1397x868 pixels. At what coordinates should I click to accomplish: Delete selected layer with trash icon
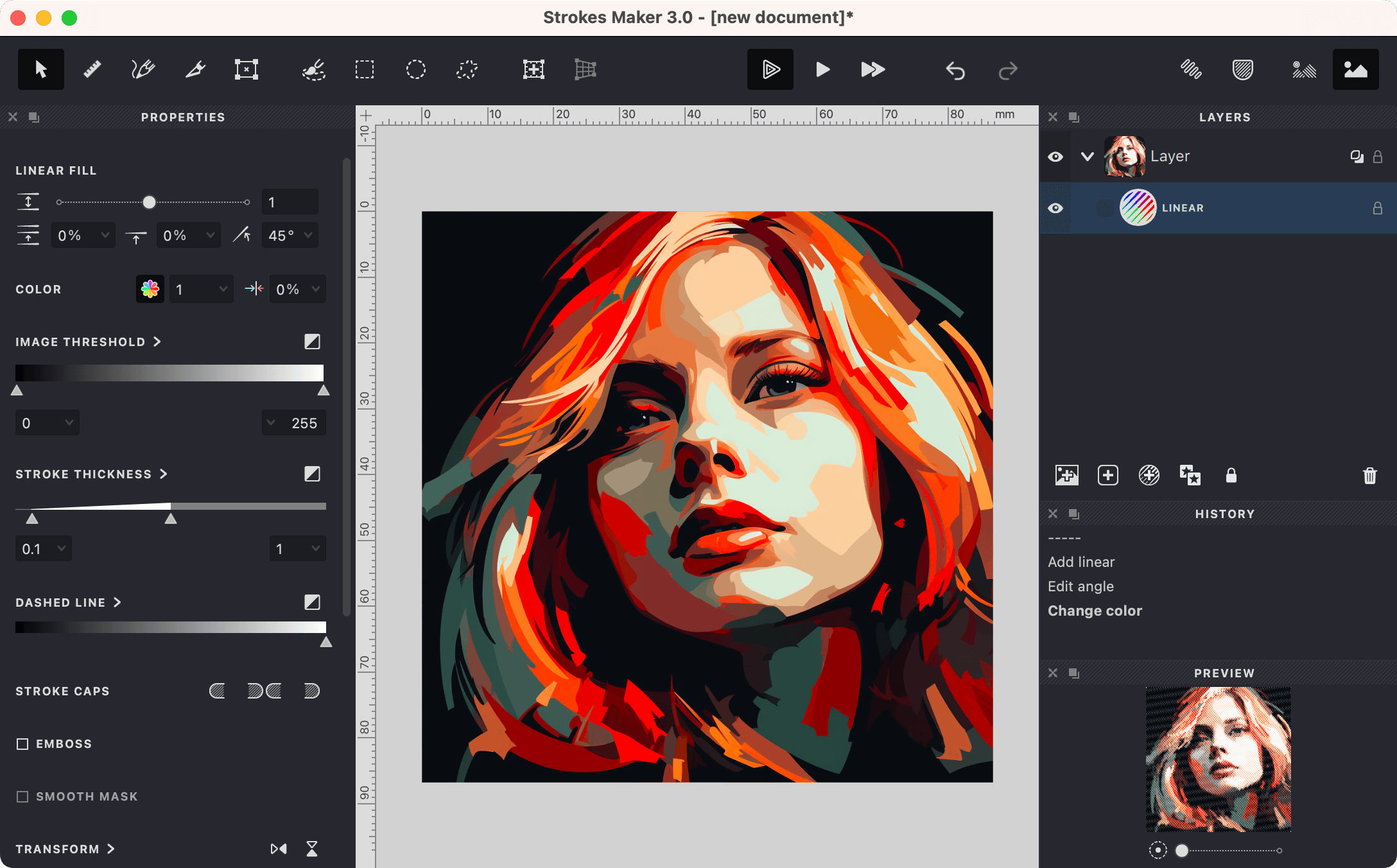[1370, 475]
